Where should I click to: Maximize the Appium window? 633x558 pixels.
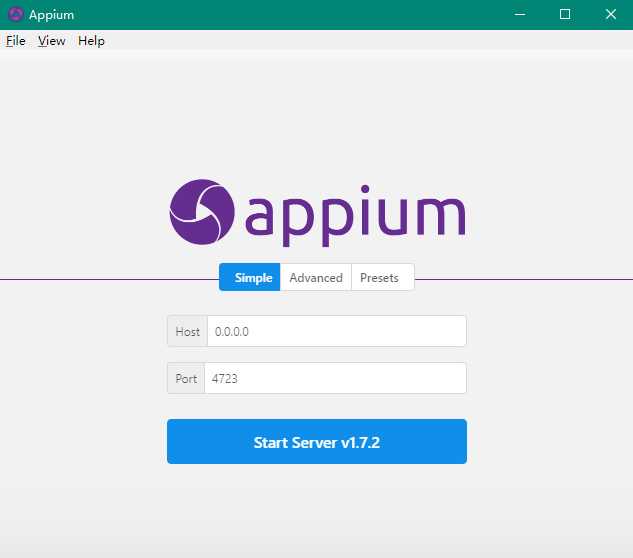[565, 15]
